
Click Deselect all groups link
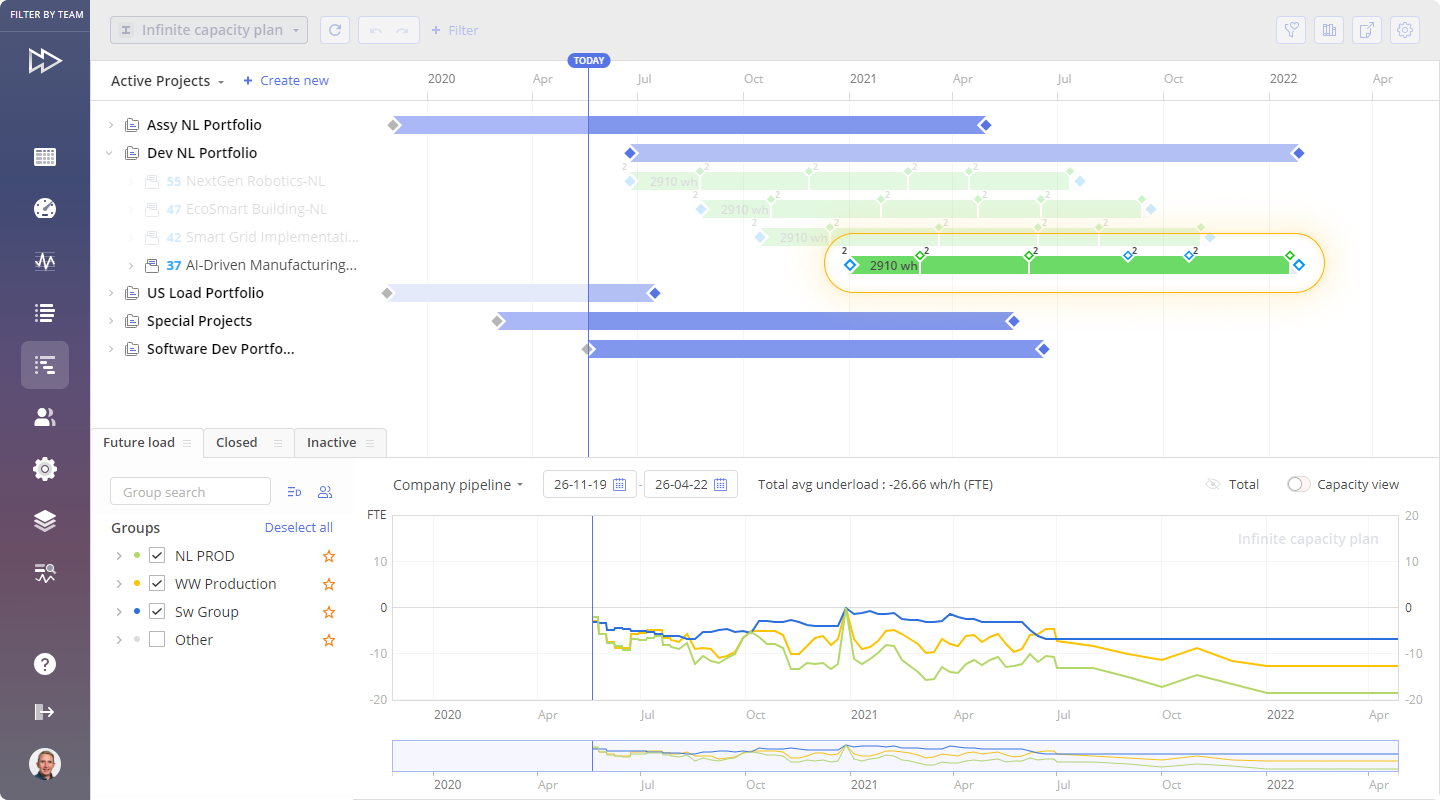coord(298,527)
